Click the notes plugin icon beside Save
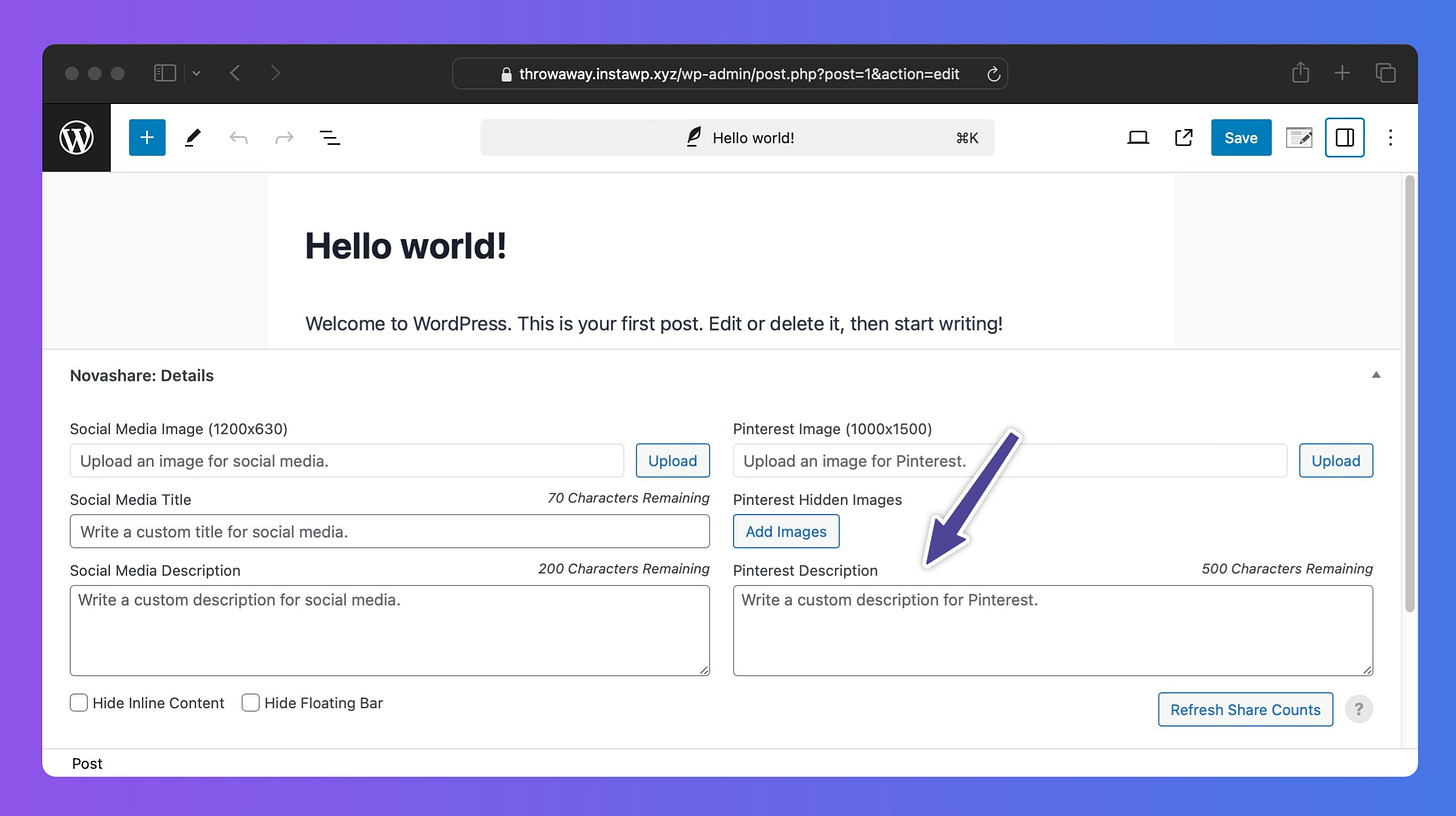Screen dimensions: 1456x816 click(x=1299, y=138)
